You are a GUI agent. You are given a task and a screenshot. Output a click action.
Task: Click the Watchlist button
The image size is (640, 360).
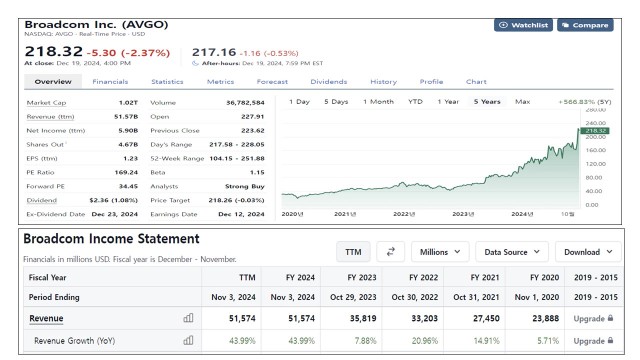[523, 25]
